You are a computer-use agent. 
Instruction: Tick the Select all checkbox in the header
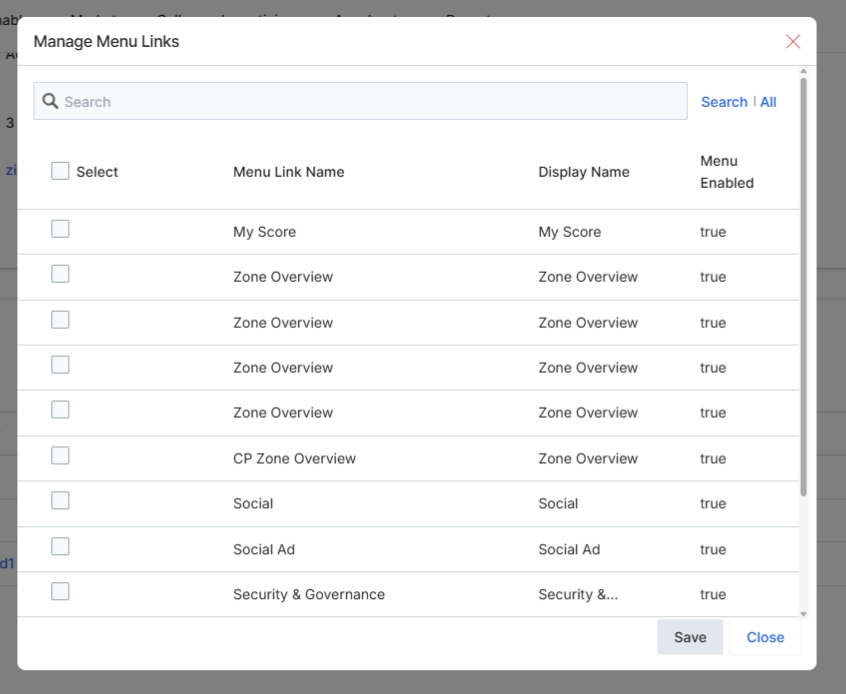(x=60, y=171)
